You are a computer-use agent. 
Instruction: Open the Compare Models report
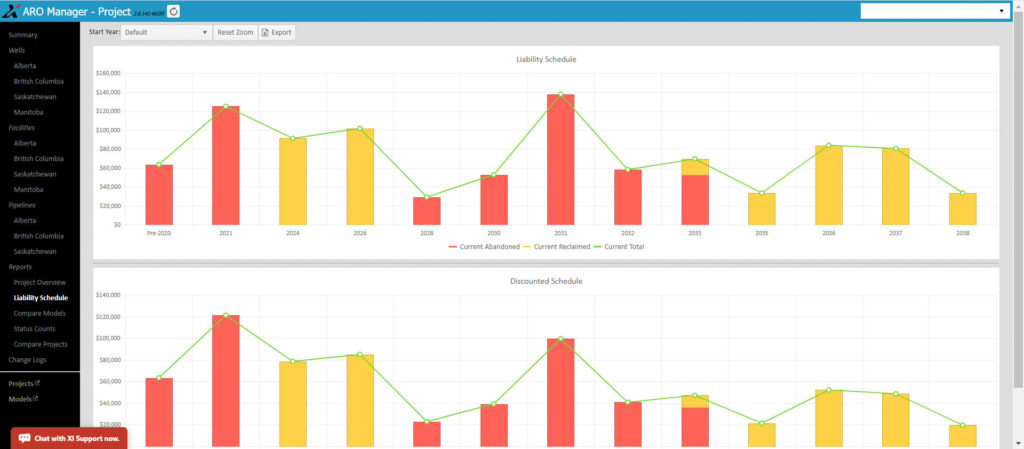(x=39, y=313)
